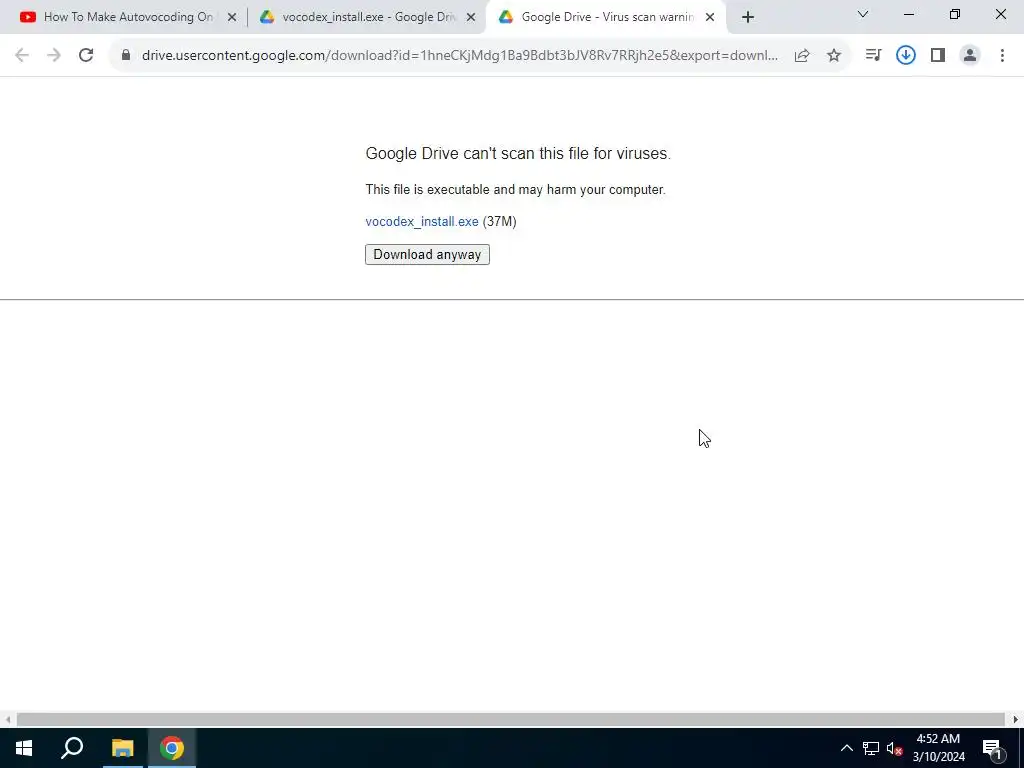
Task: Open the vocodex_install.exe file link
Action: click(422, 222)
